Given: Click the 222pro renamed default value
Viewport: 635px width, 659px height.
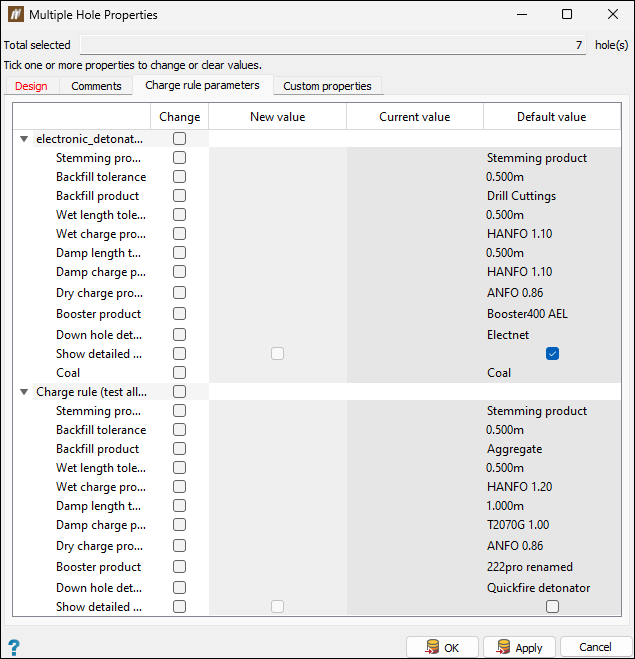Looking at the screenshot, I should tap(530, 567).
